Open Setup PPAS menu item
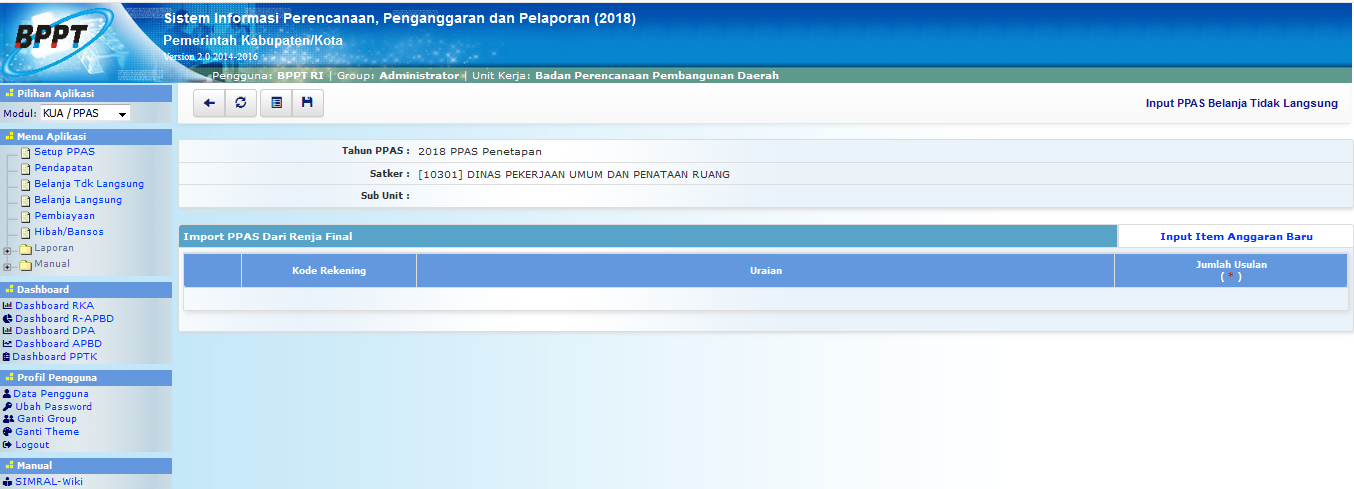Image resolution: width=1354 pixels, height=489 pixels. [64, 152]
